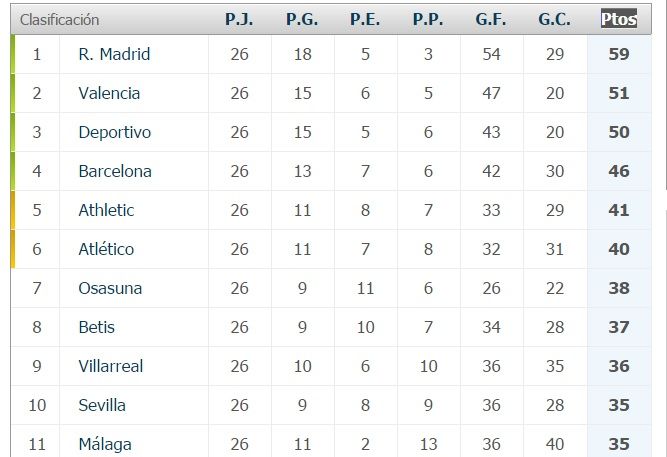Sort by G.F. column header
This screenshot has width=667, height=457.
coord(491,19)
